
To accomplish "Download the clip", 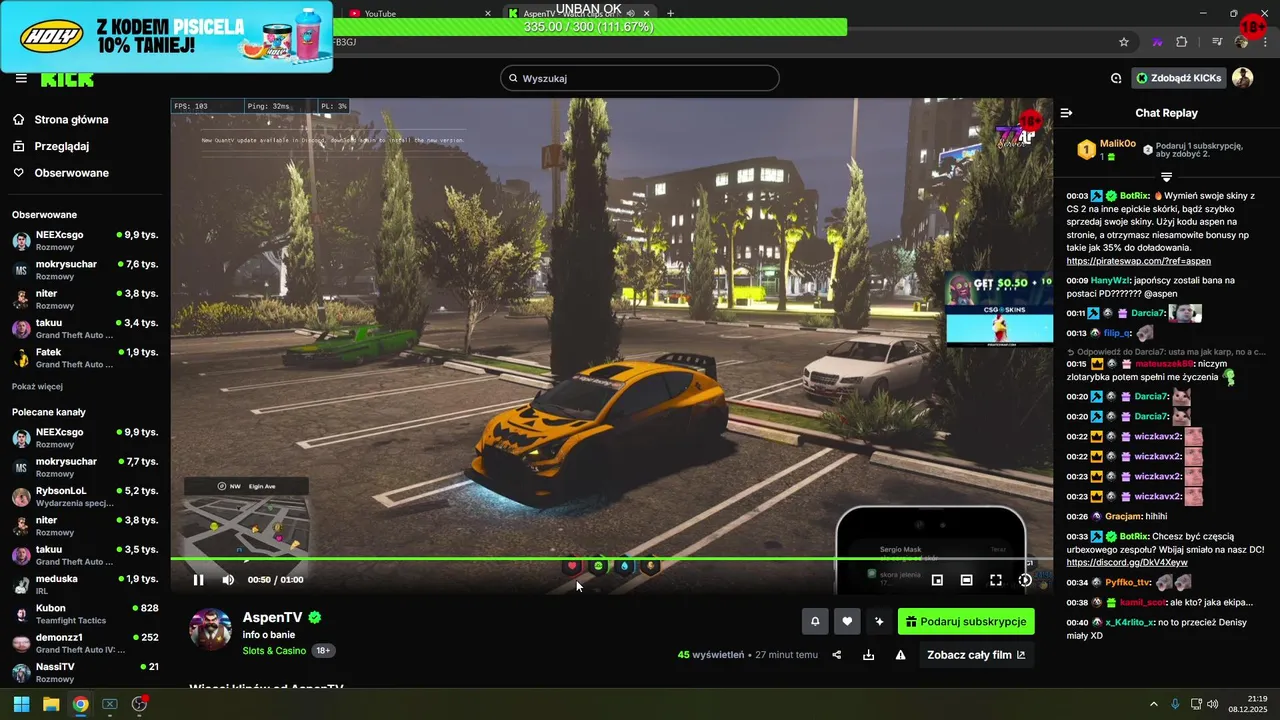I will point(868,655).
